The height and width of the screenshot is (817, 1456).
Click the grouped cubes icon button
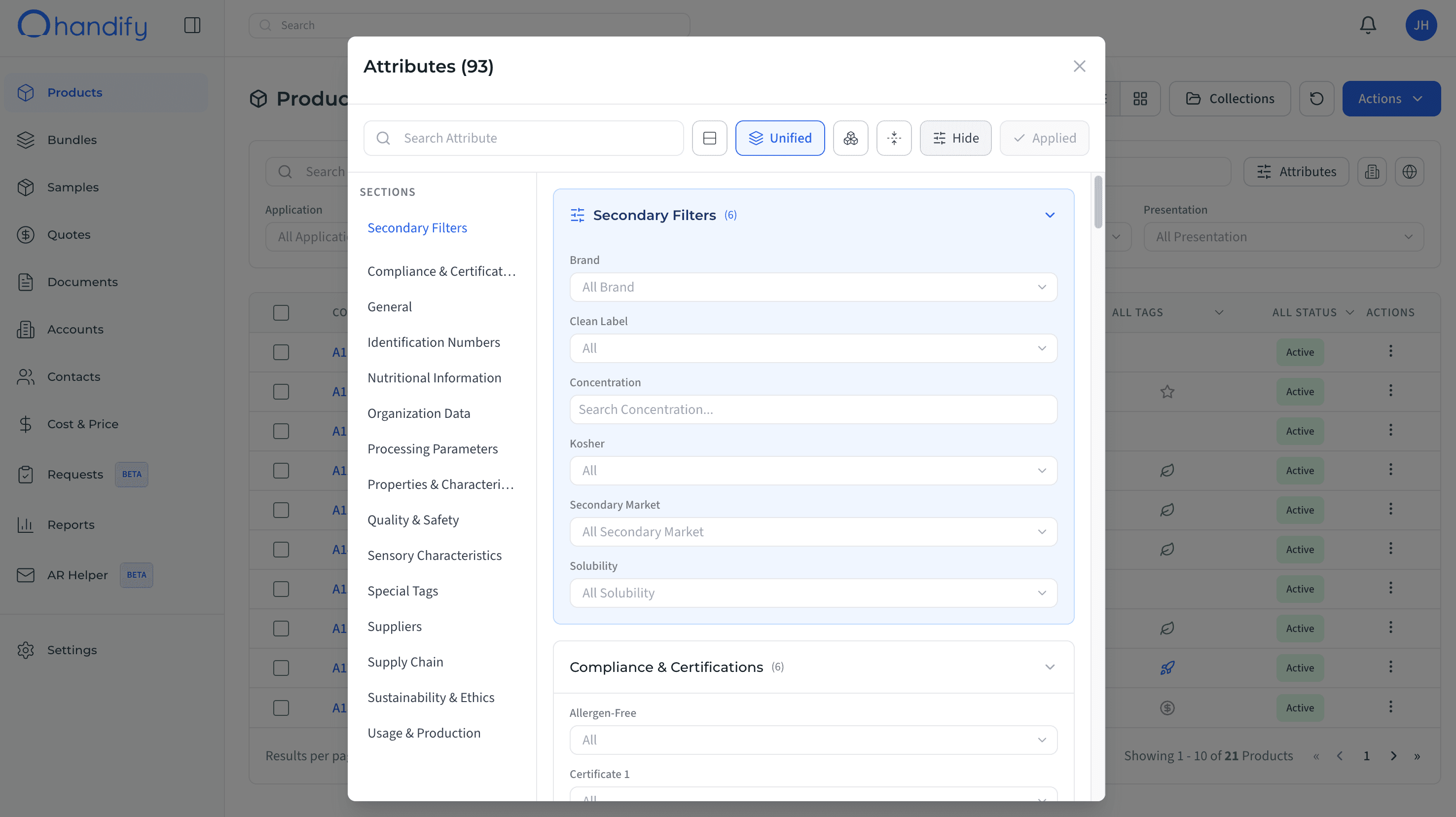pos(851,138)
